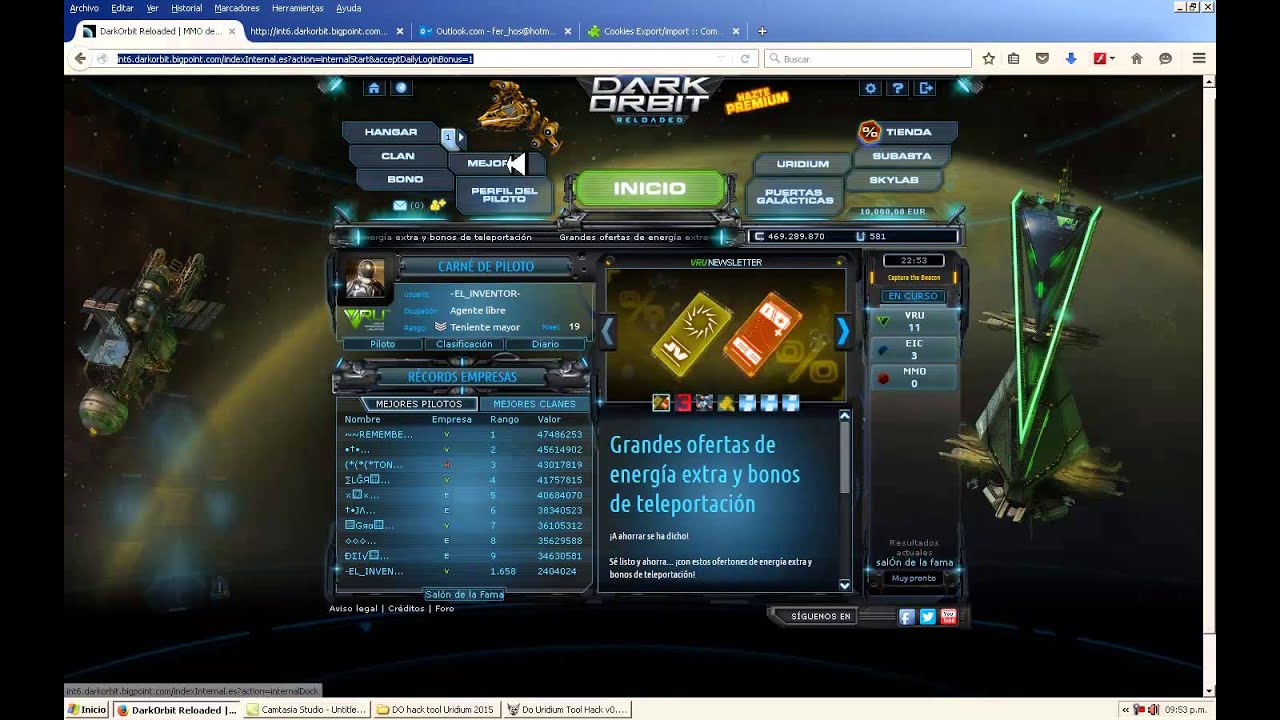Open Twitter social icon
The width and height of the screenshot is (1280, 720).
(927, 616)
